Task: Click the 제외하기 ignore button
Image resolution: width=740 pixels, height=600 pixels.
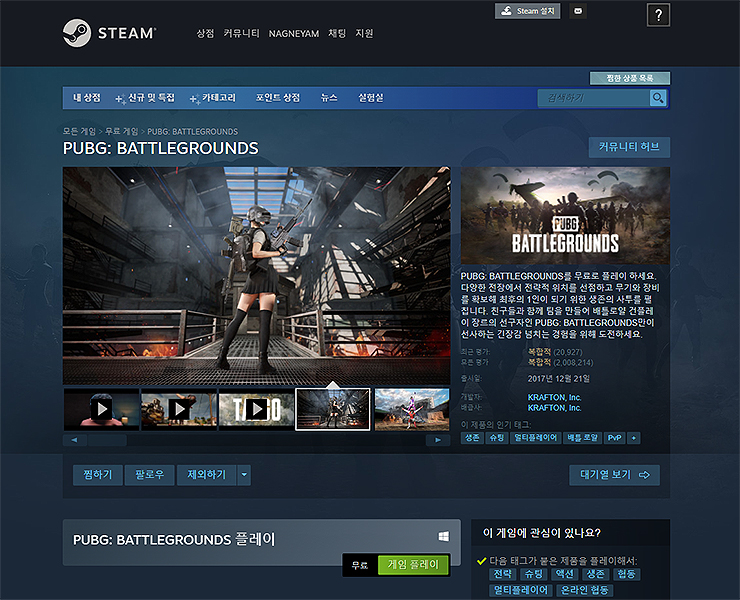Action: click(207, 475)
